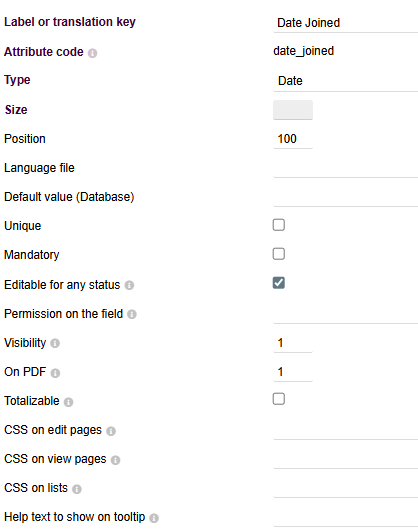Click the CSS on lists info icon

click(77, 489)
